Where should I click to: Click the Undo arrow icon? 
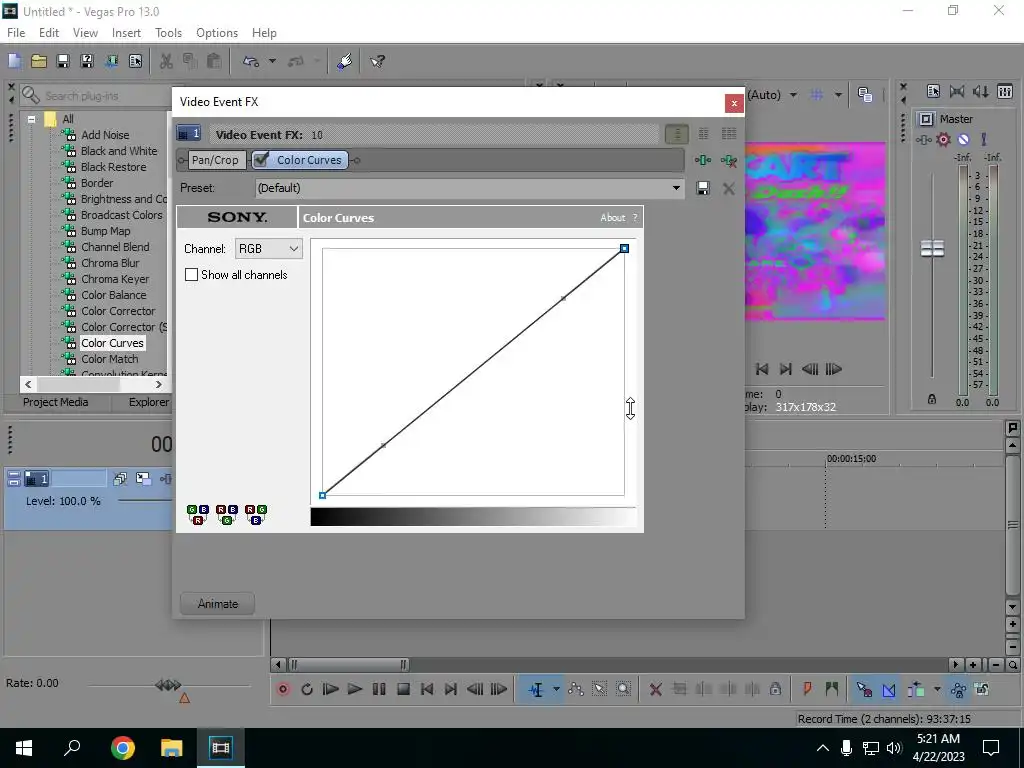(x=251, y=61)
